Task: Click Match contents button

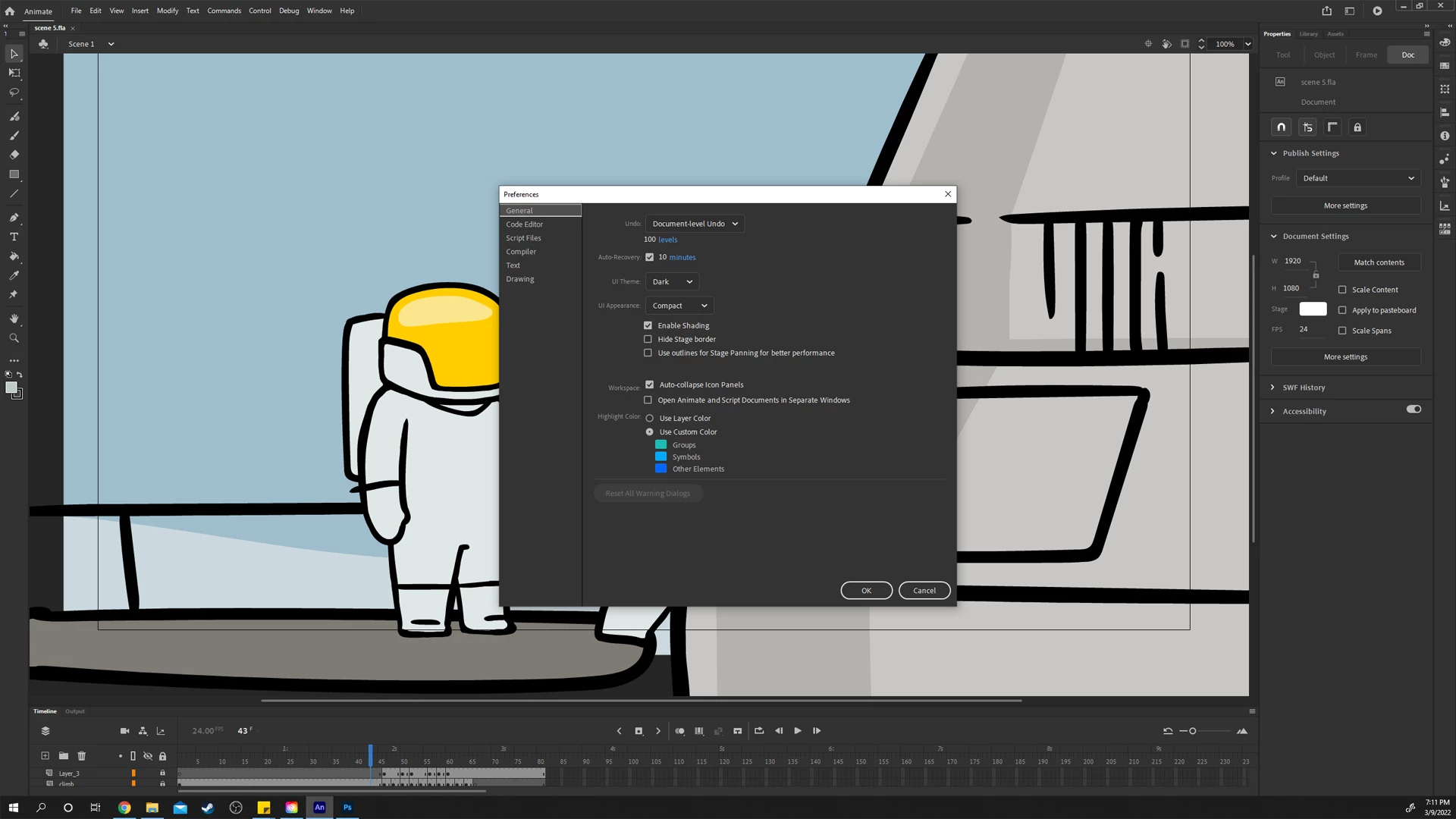Action: pos(1379,262)
